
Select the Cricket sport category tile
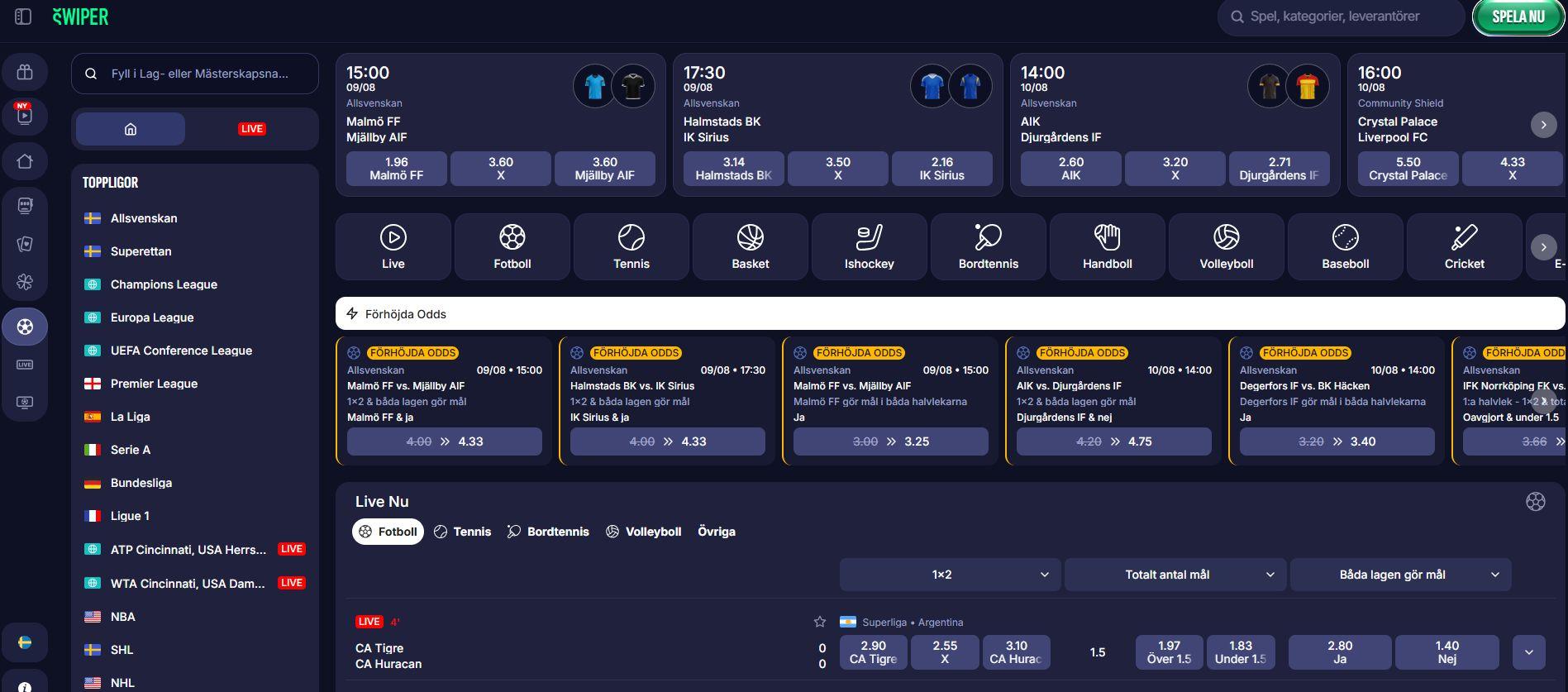[1465, 246]
